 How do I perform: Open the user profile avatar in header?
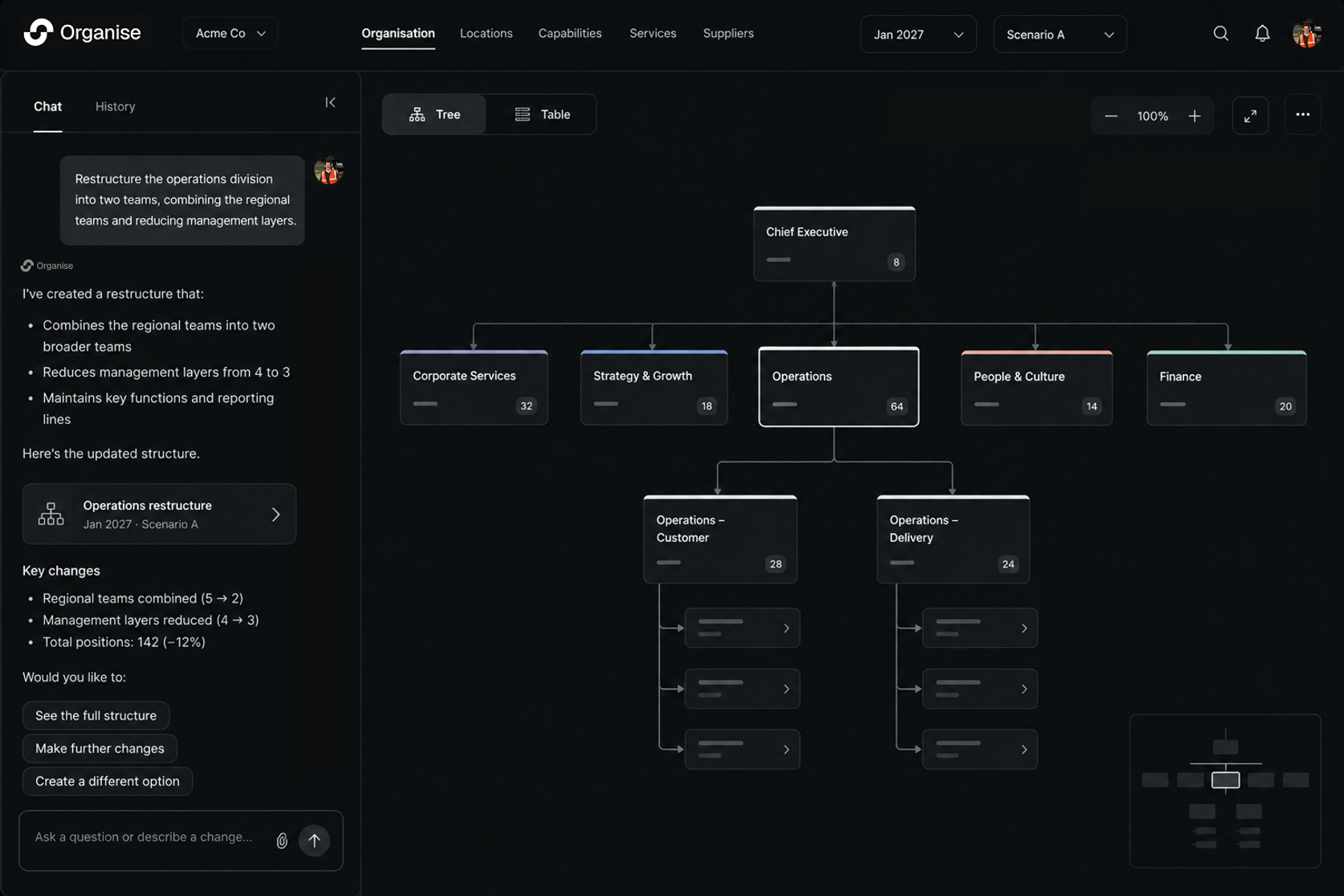pos(1307,34)
